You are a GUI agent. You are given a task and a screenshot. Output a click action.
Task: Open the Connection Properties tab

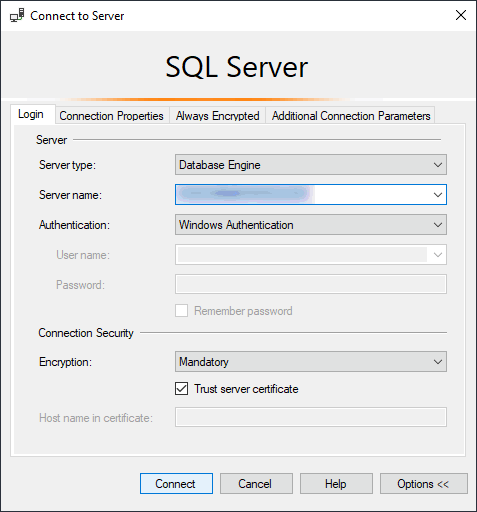click(111, 116)
